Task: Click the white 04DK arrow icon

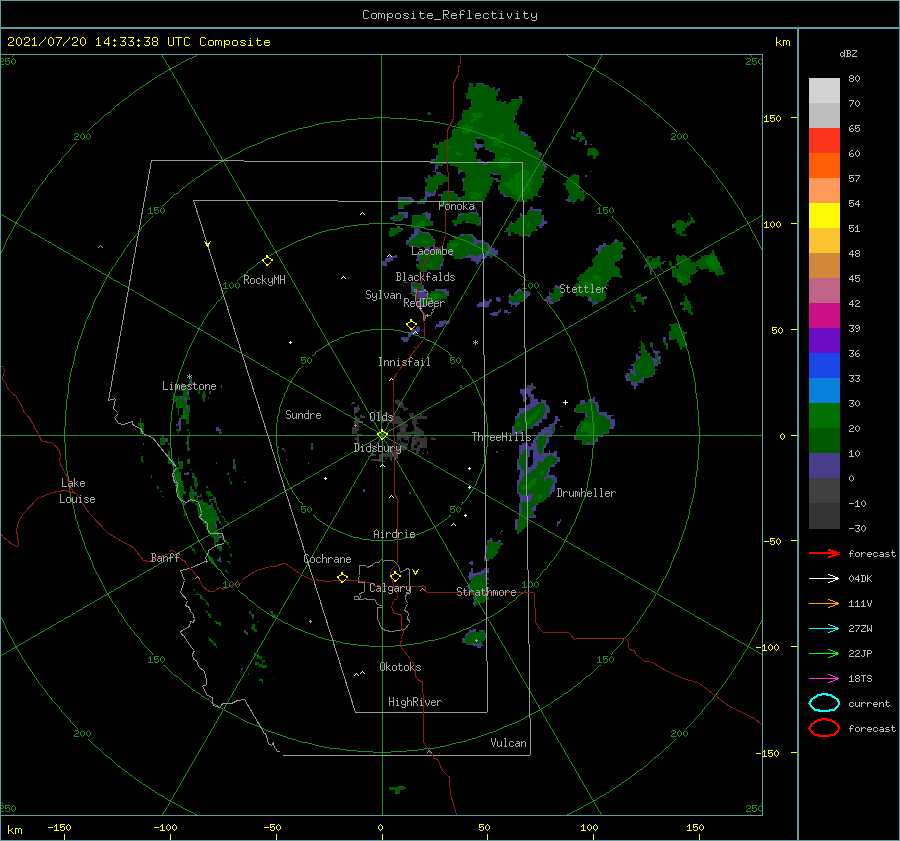Action: (824, 578)
